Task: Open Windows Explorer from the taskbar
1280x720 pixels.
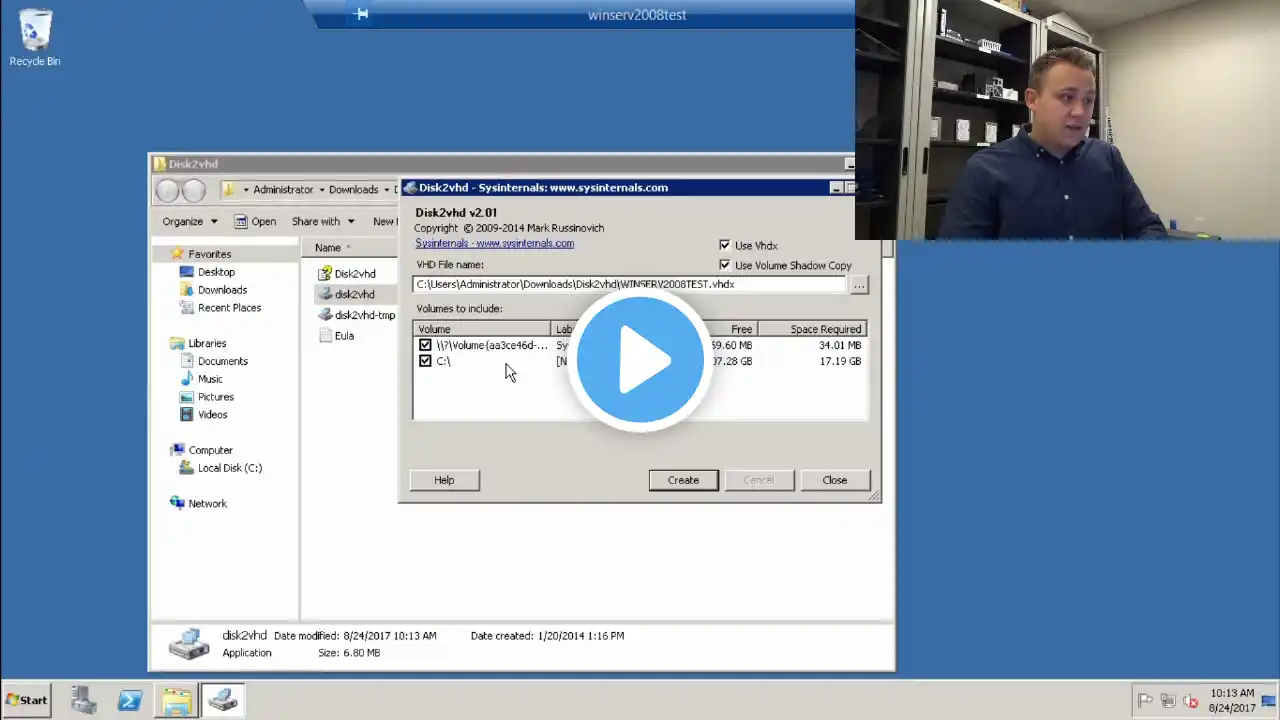Action: [x=177, y=700]
